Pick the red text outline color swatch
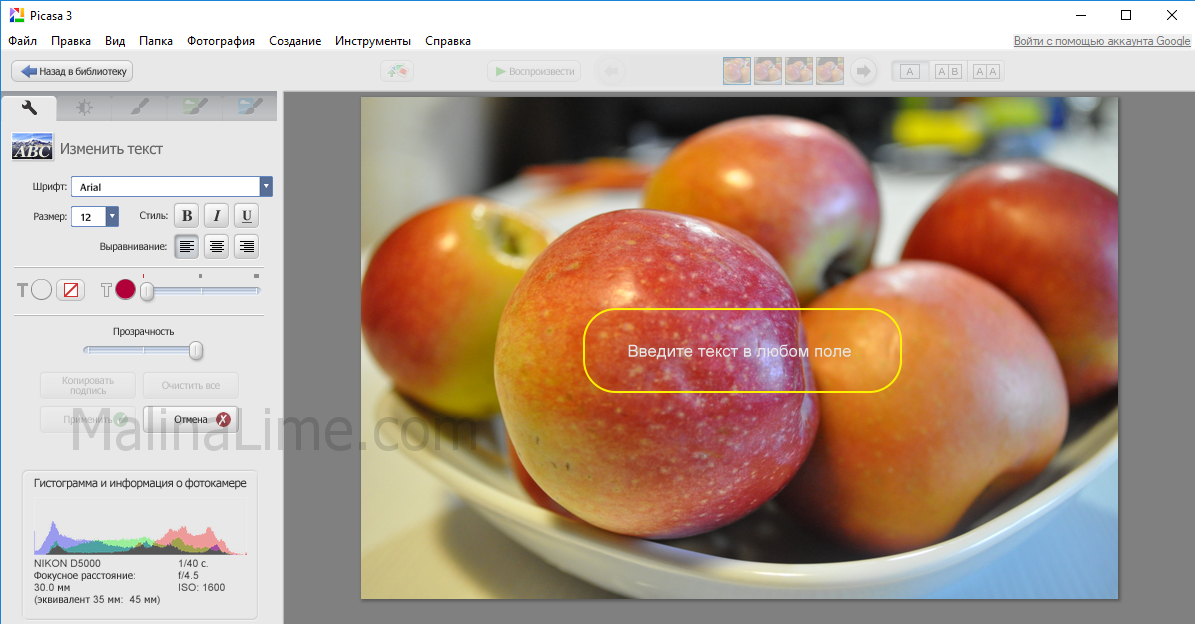 pos(125,290)
